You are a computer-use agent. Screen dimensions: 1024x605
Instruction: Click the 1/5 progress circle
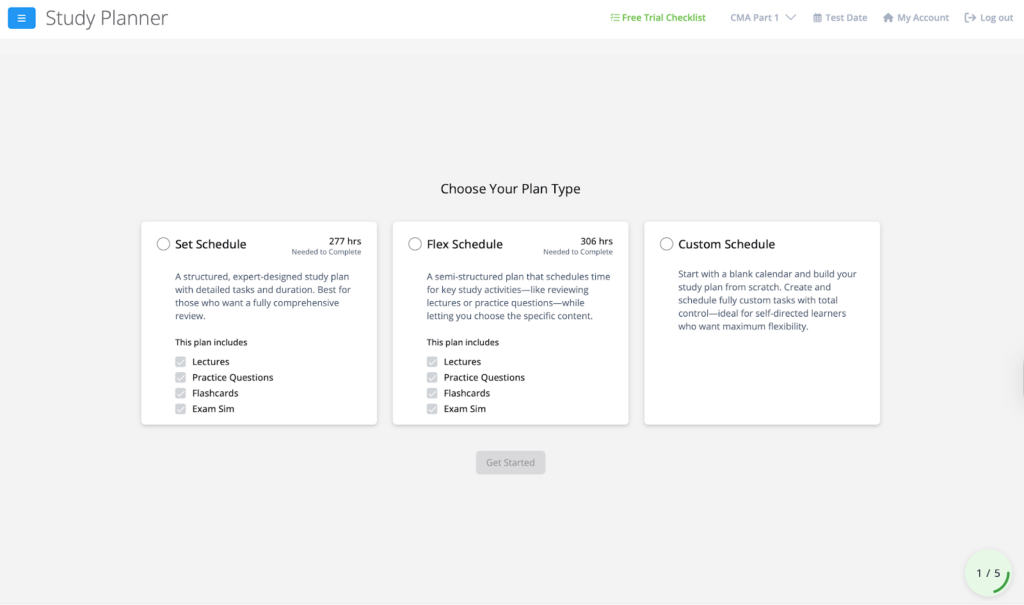[x=987, y=572]
